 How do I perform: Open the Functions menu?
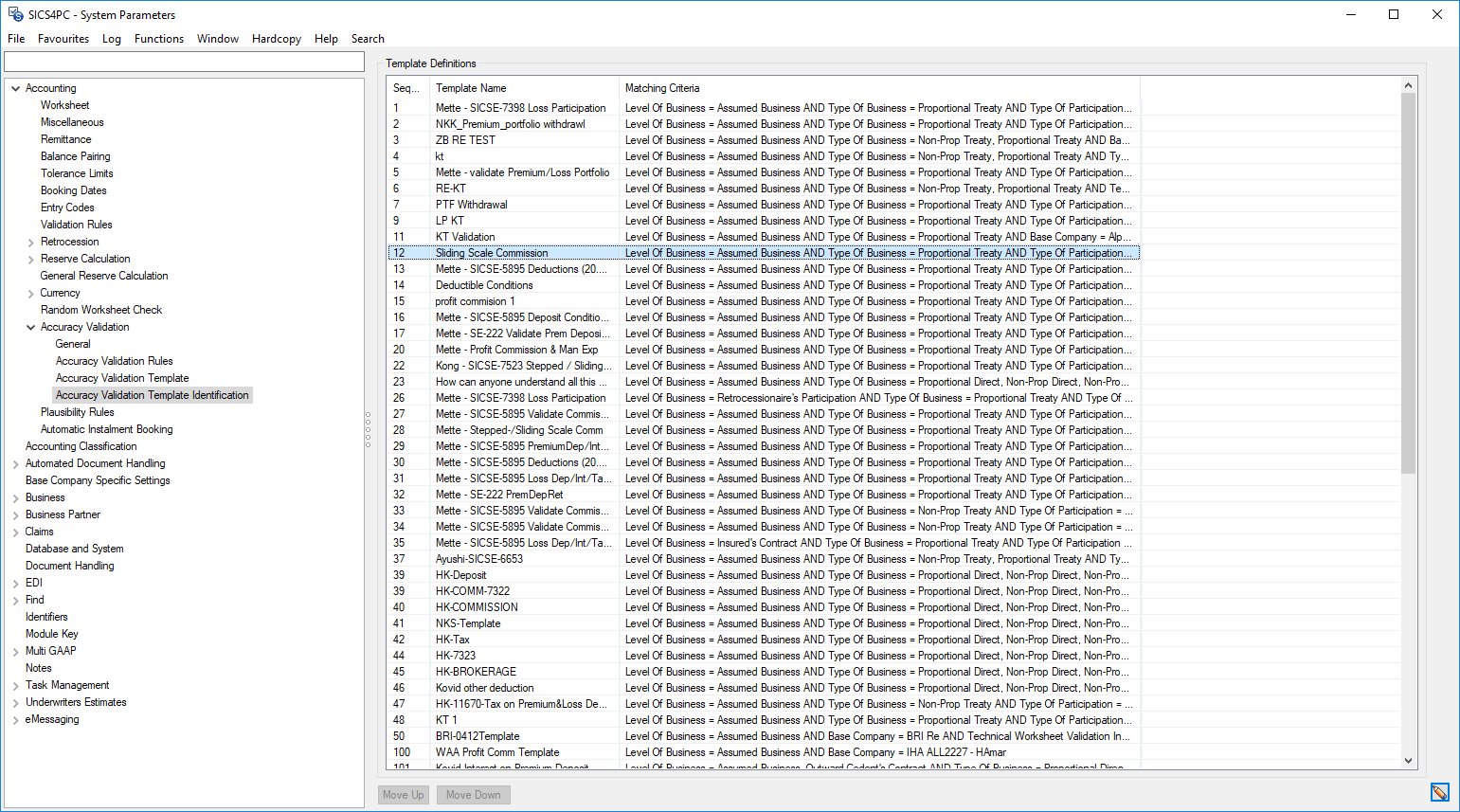point(158,39)
